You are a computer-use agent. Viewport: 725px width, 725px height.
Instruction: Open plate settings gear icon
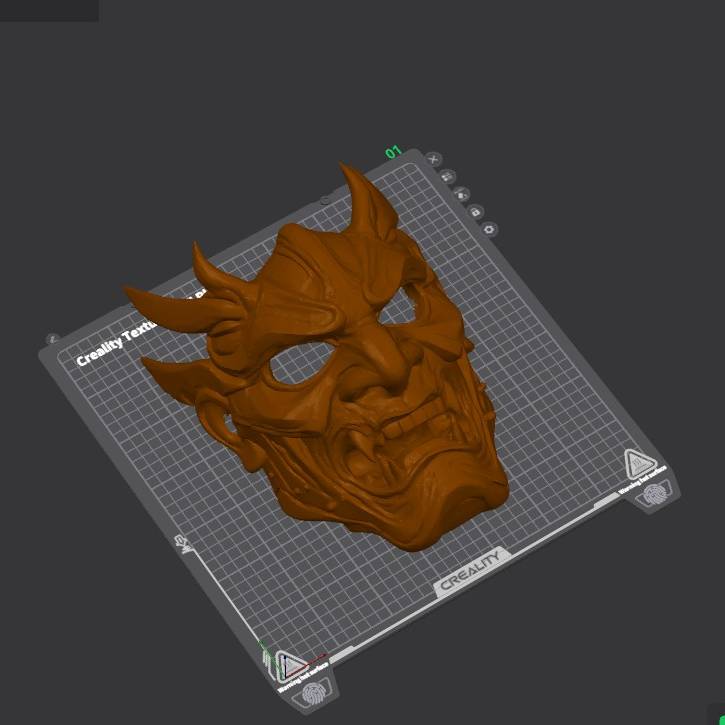[490, 229]
